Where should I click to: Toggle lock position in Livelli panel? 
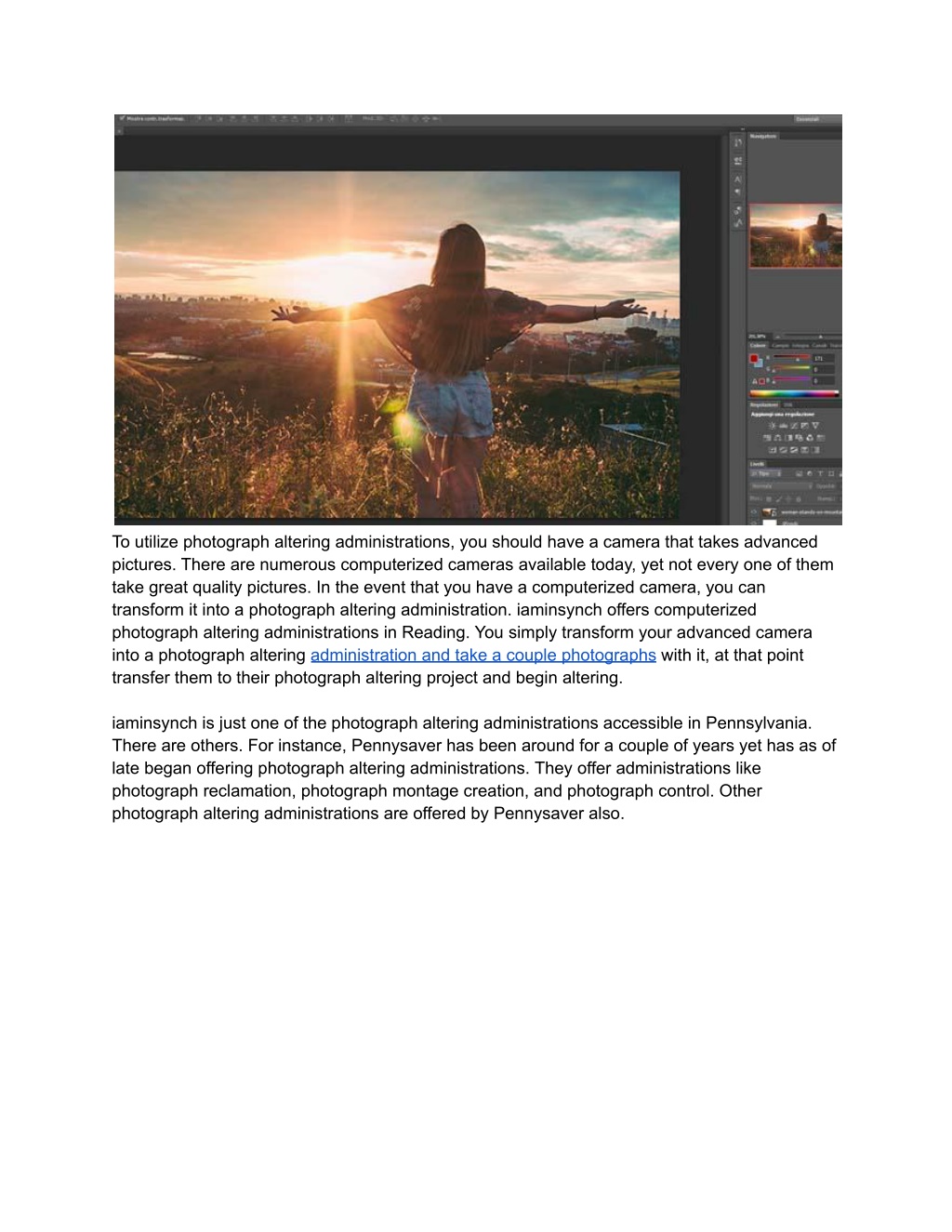(787, 499)
